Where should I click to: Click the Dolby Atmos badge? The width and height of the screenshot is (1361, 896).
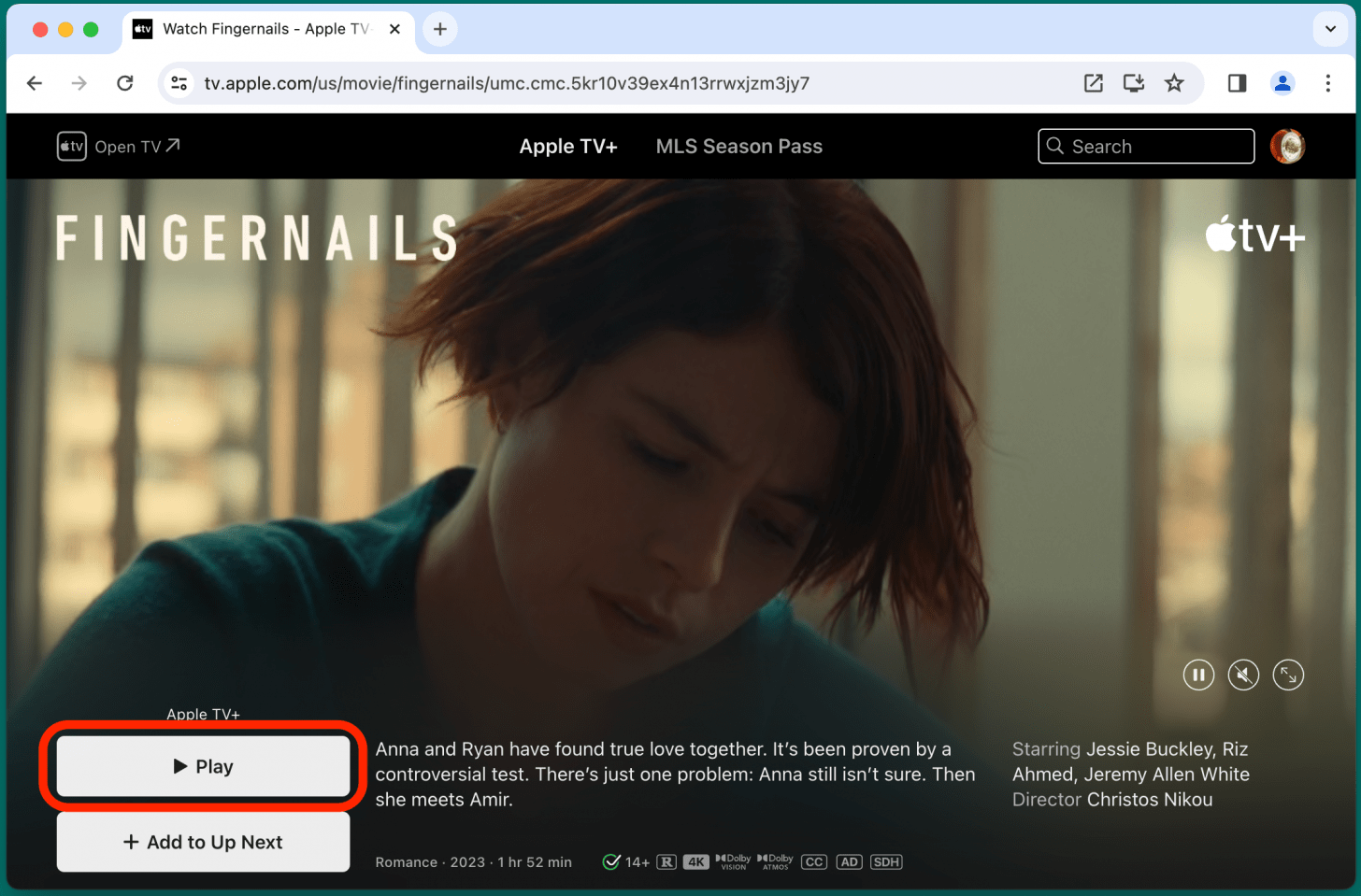click(775, 861)
